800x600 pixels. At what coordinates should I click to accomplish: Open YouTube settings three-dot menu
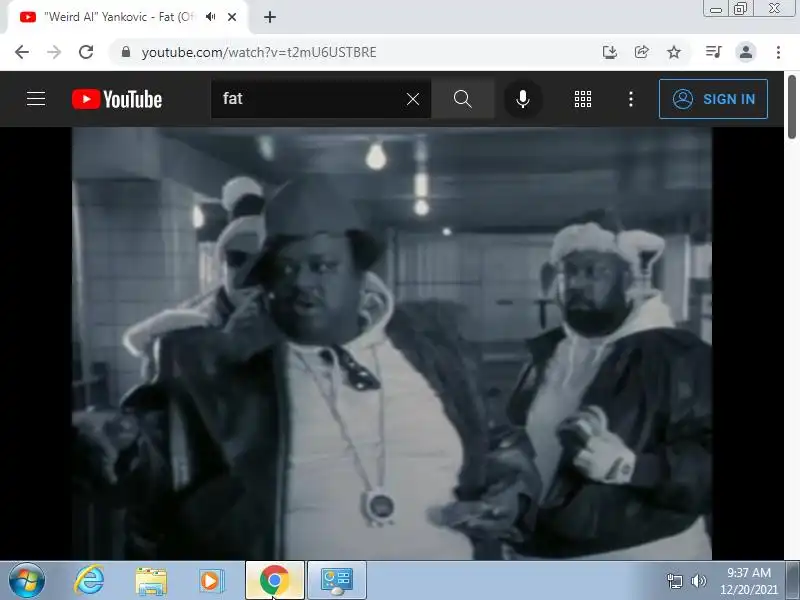[x=631, y=99]
